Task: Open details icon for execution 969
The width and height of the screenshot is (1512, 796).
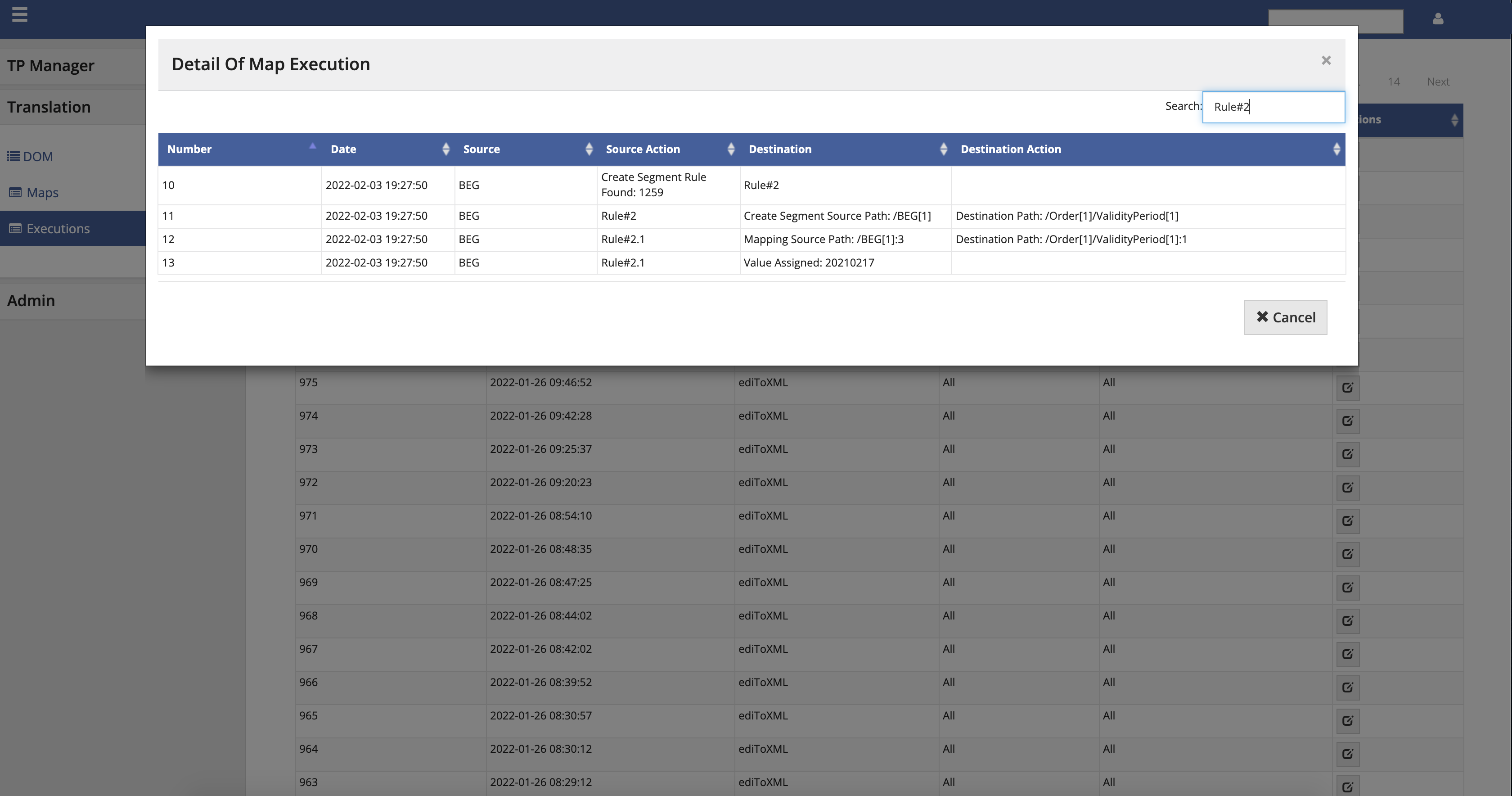Action: (1348, 588)
